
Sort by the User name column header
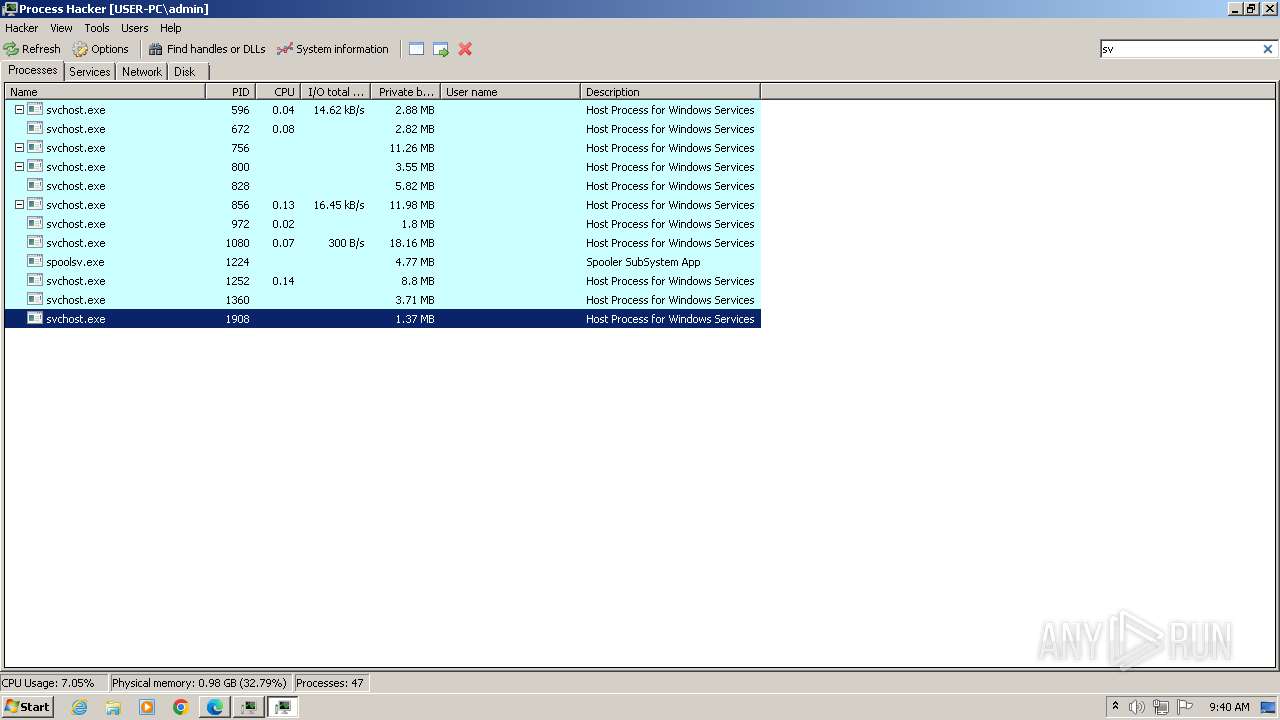510,92
